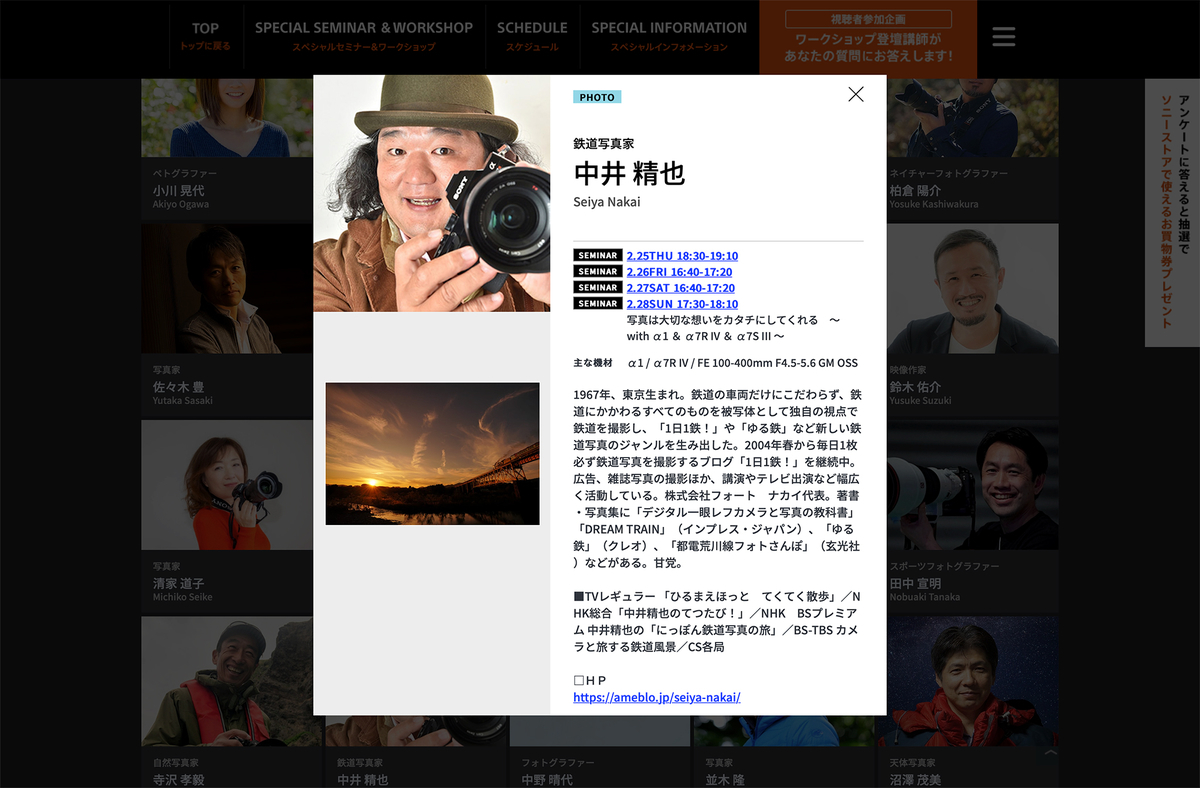Click the SEMINAR badge beside 2.28SUN

click(598, 304)
